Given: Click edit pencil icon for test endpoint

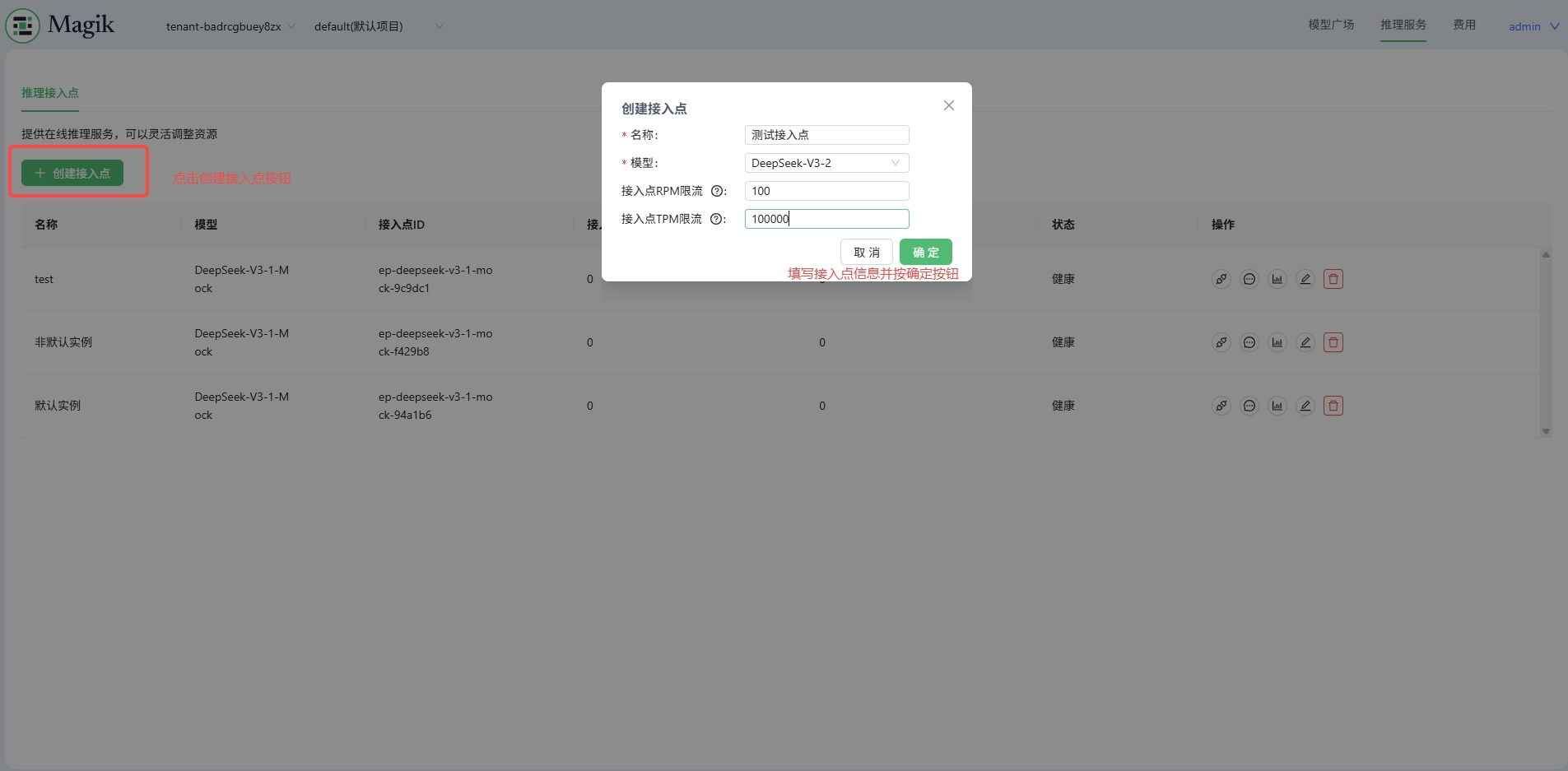Looking at the screenshot, I should tap(1305, 279).
